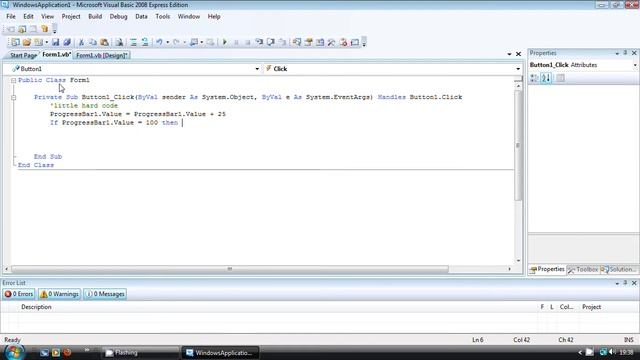Viewport: 640px width, 360px height.
Task: Collapse the Button1_Click Sub region
Action: (13, 98)
